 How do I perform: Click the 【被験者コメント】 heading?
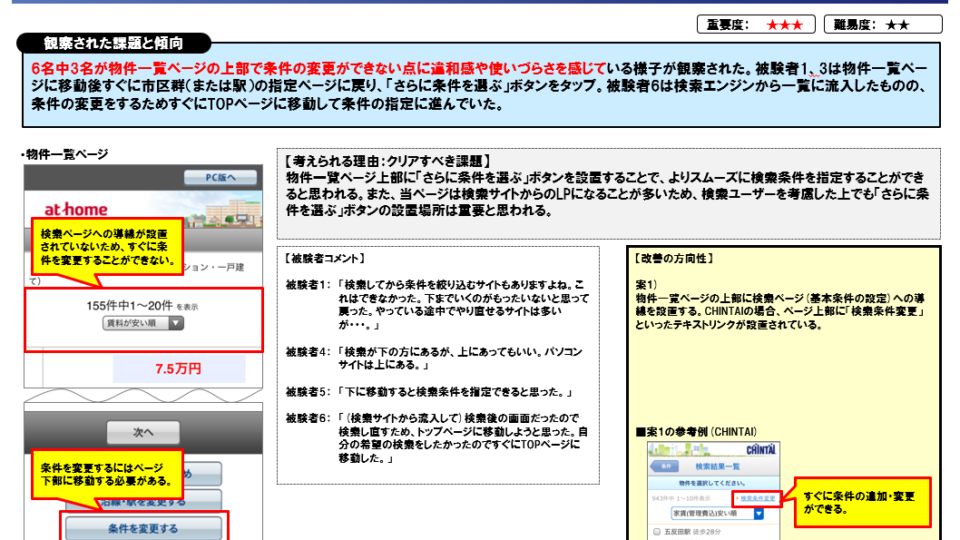(325, 258)
